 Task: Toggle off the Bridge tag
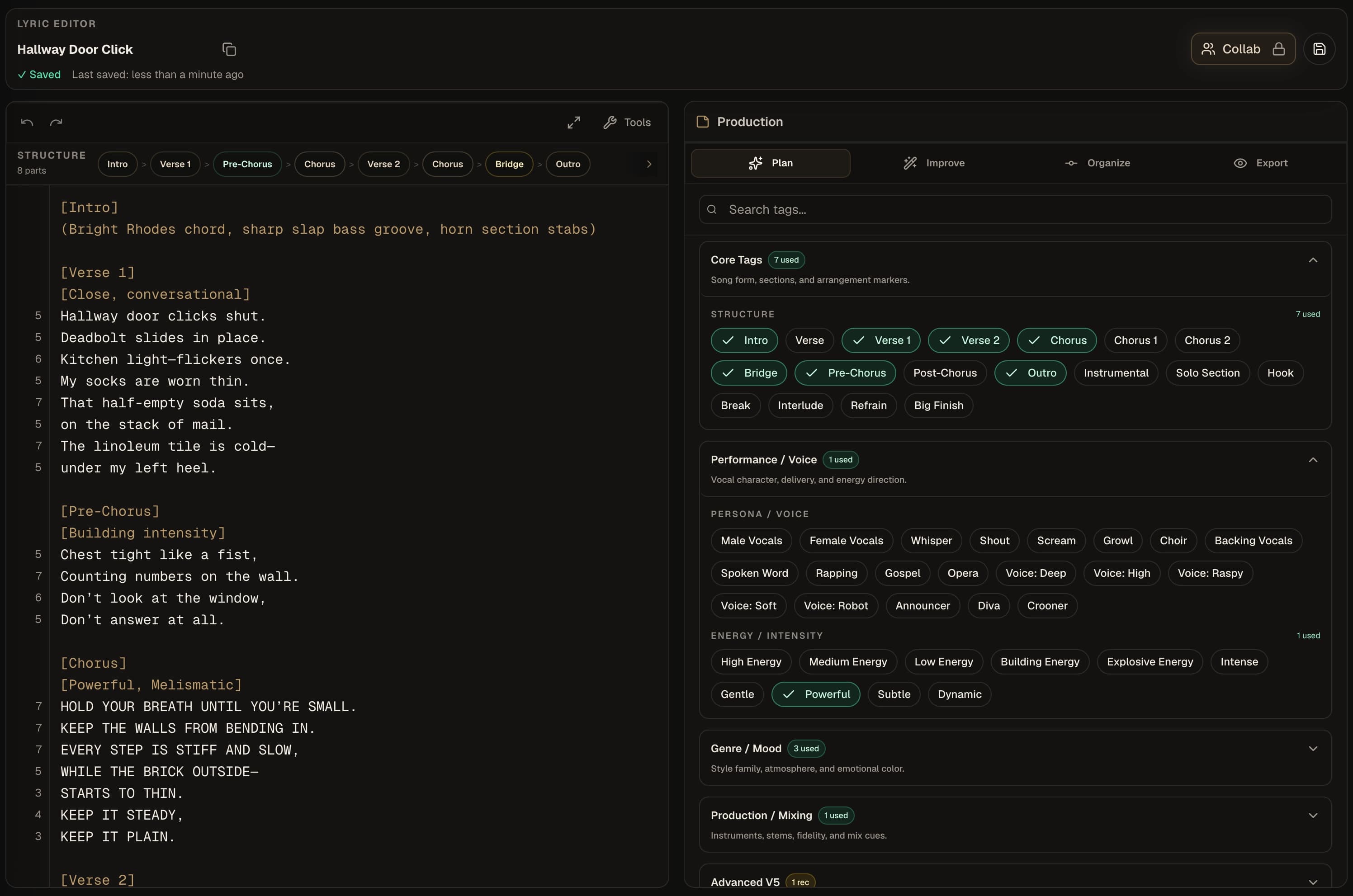pos(749,373)
